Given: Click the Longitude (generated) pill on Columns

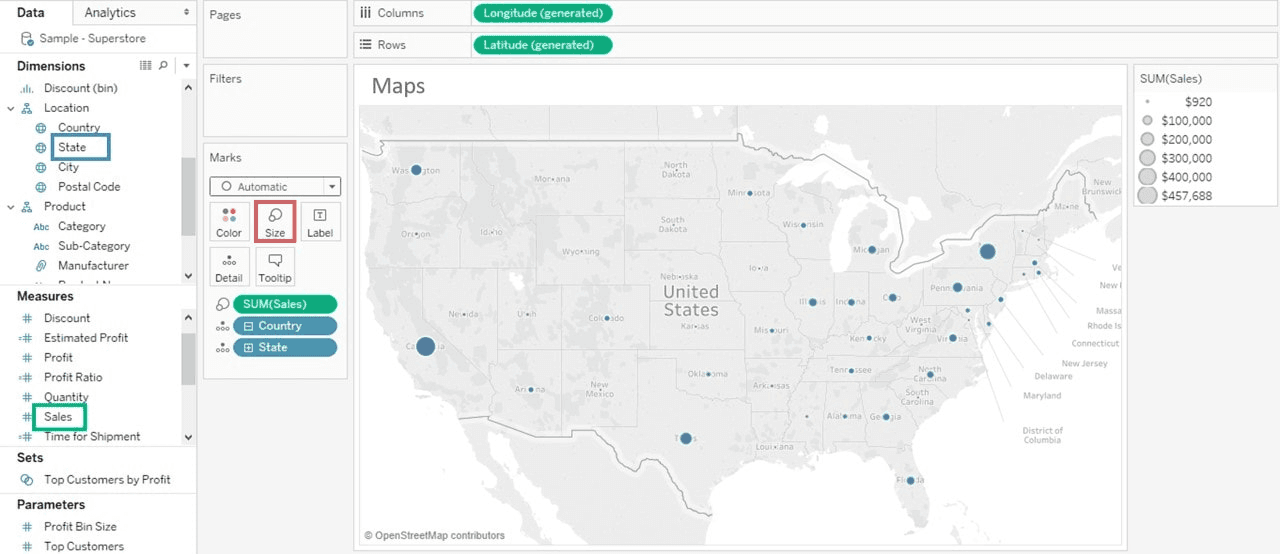Looking at the screenshot, I should [542, 13].
